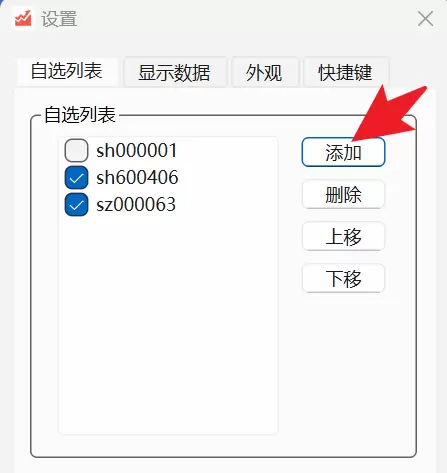Click the 删除 button

click(343, 194)
